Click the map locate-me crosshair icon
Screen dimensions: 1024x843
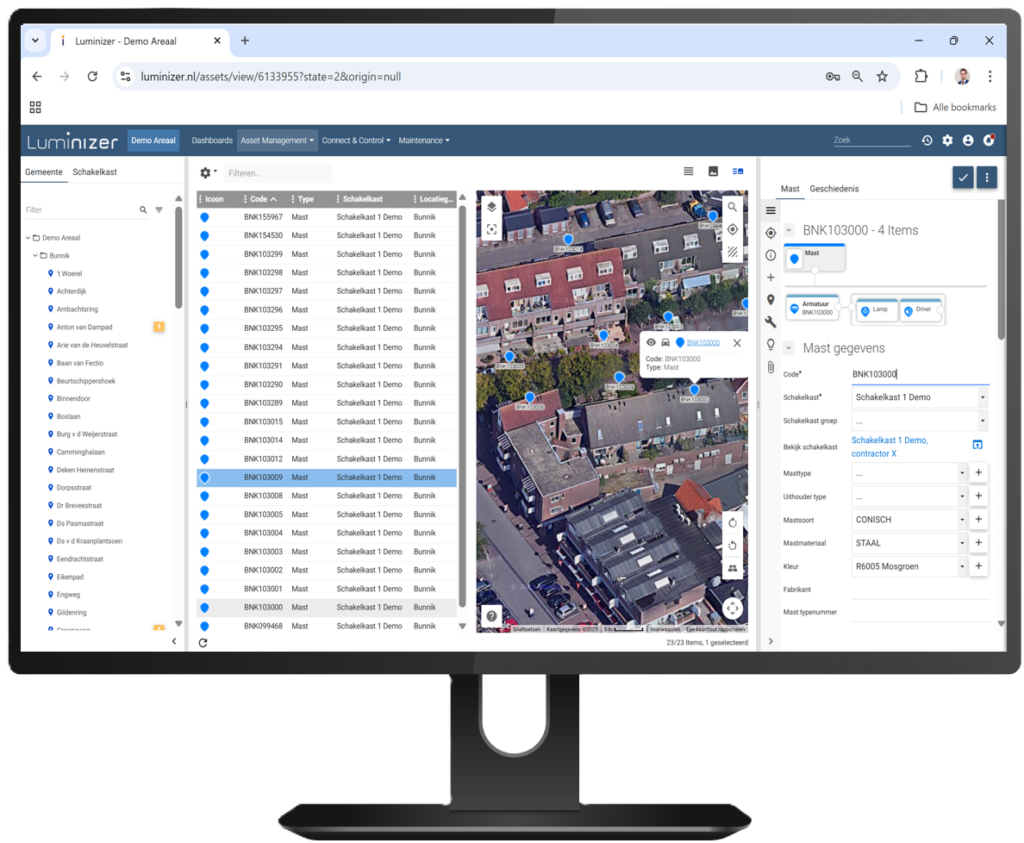(x=732, y=229)
